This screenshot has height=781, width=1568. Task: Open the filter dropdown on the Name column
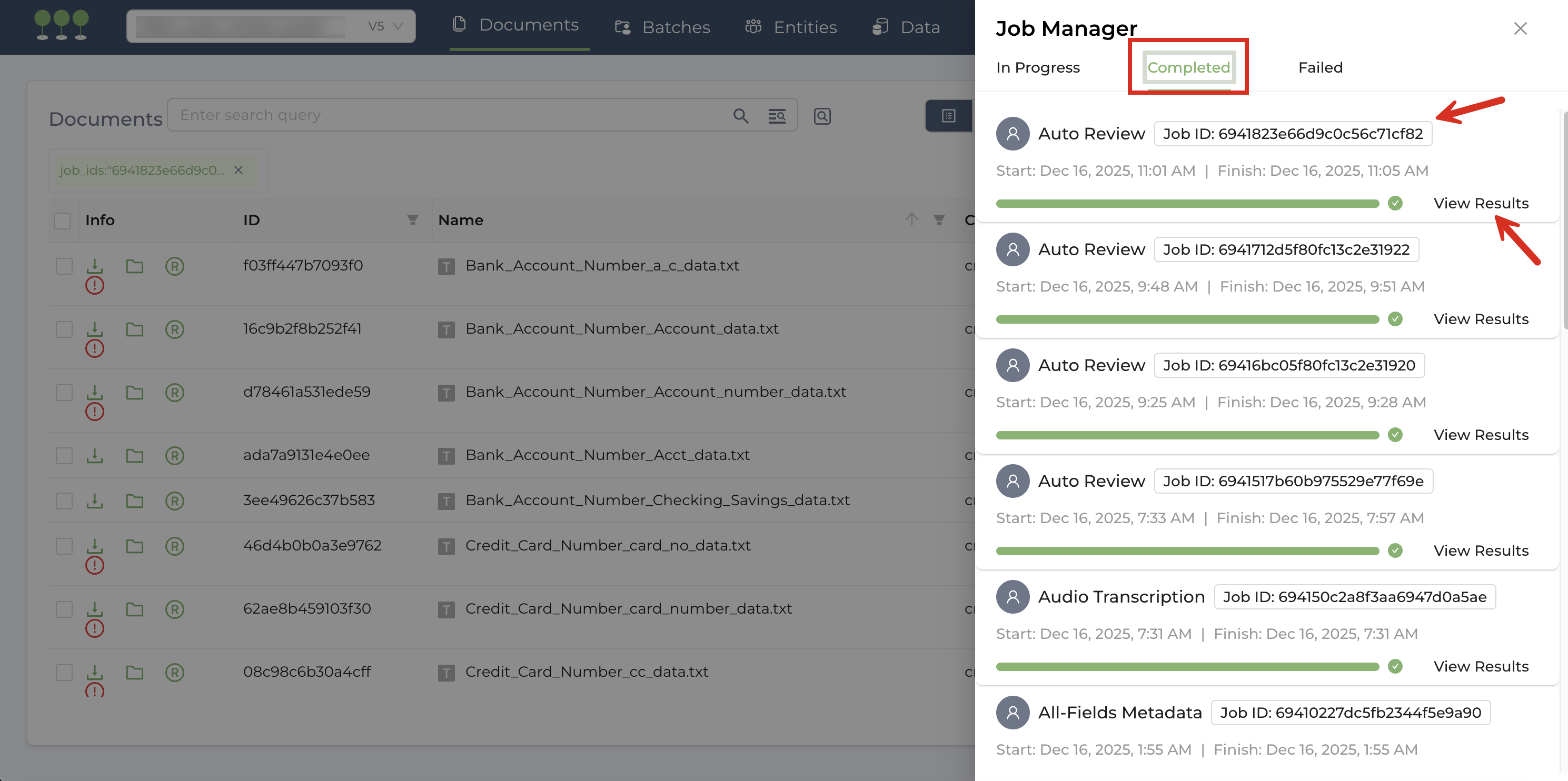940,219
